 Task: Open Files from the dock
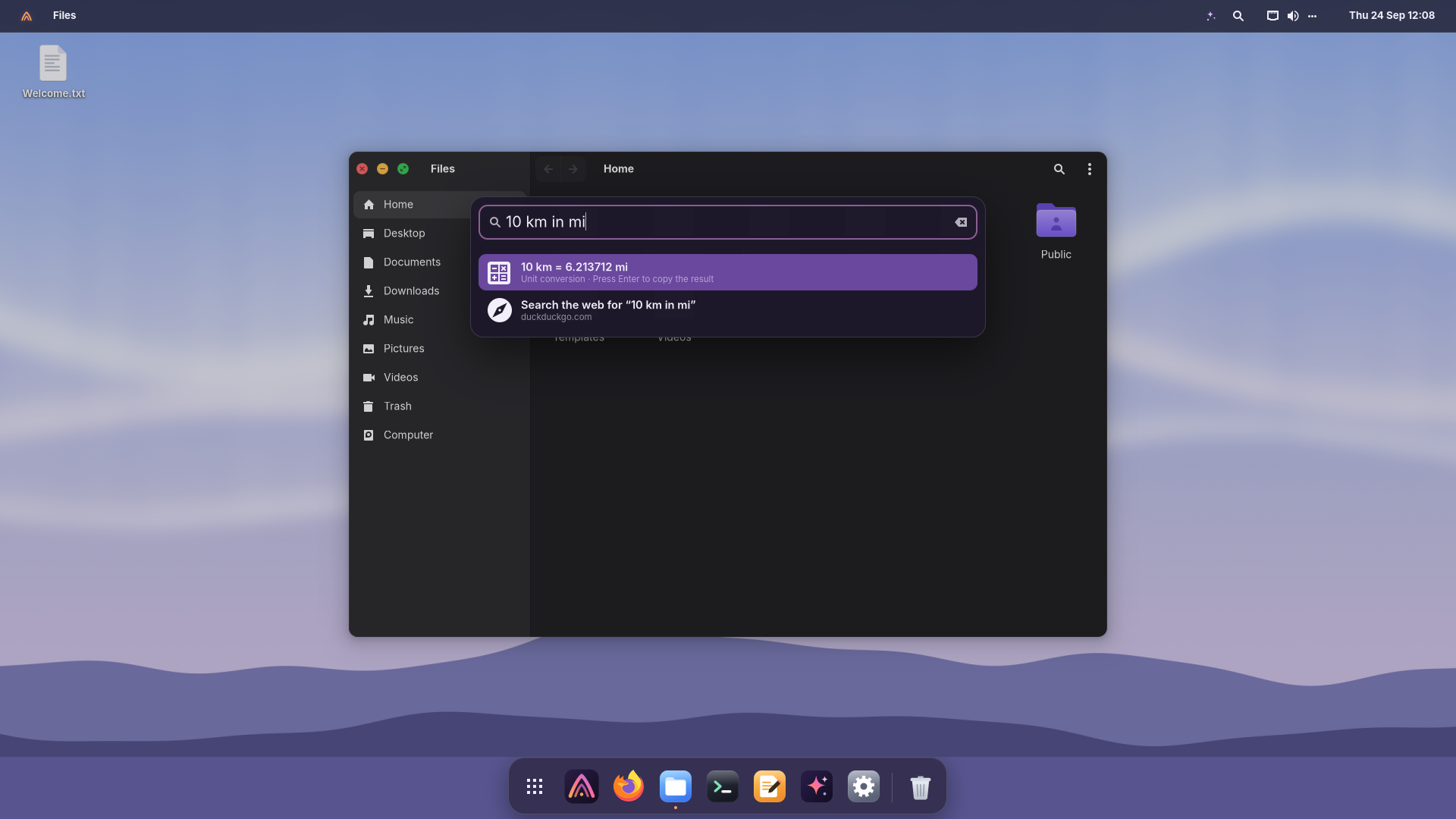coord(676,786)
